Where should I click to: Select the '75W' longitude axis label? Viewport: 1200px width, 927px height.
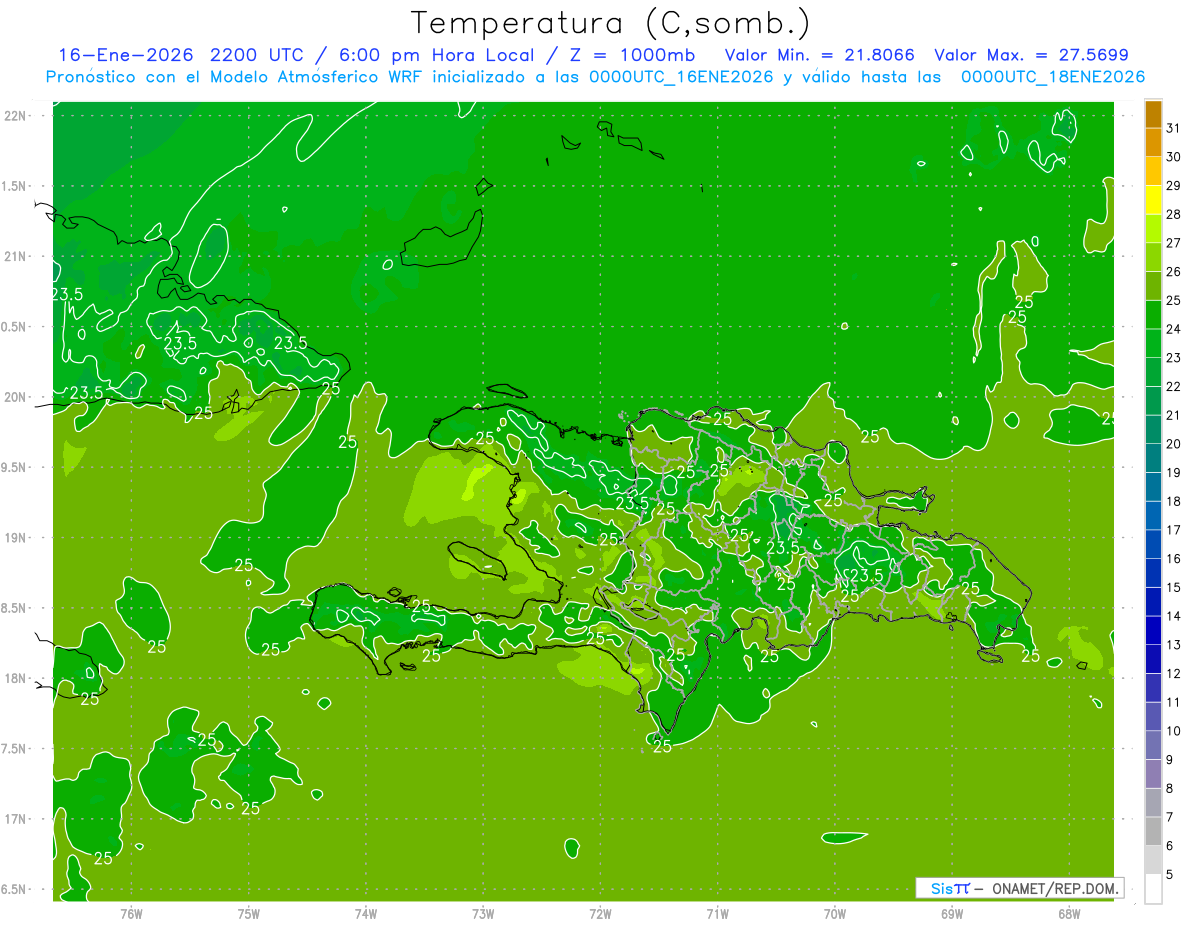point(249,914)
